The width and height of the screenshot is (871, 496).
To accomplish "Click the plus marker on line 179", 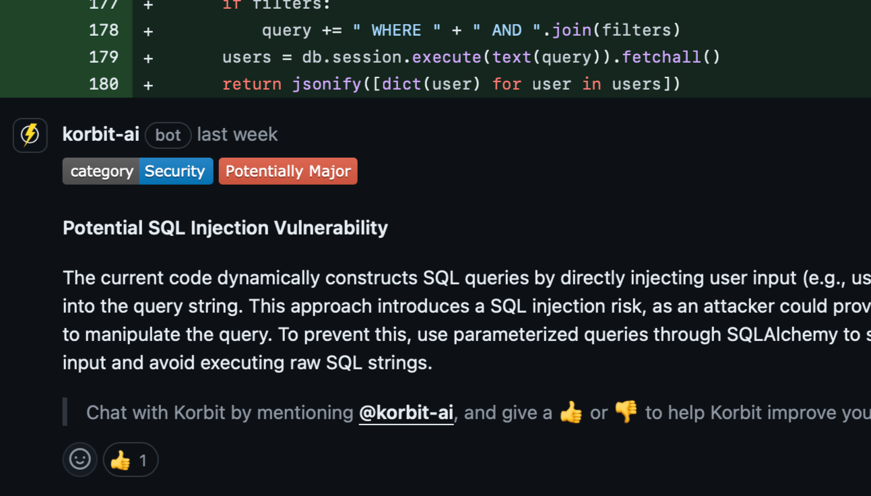I will (x=148, y=57).
